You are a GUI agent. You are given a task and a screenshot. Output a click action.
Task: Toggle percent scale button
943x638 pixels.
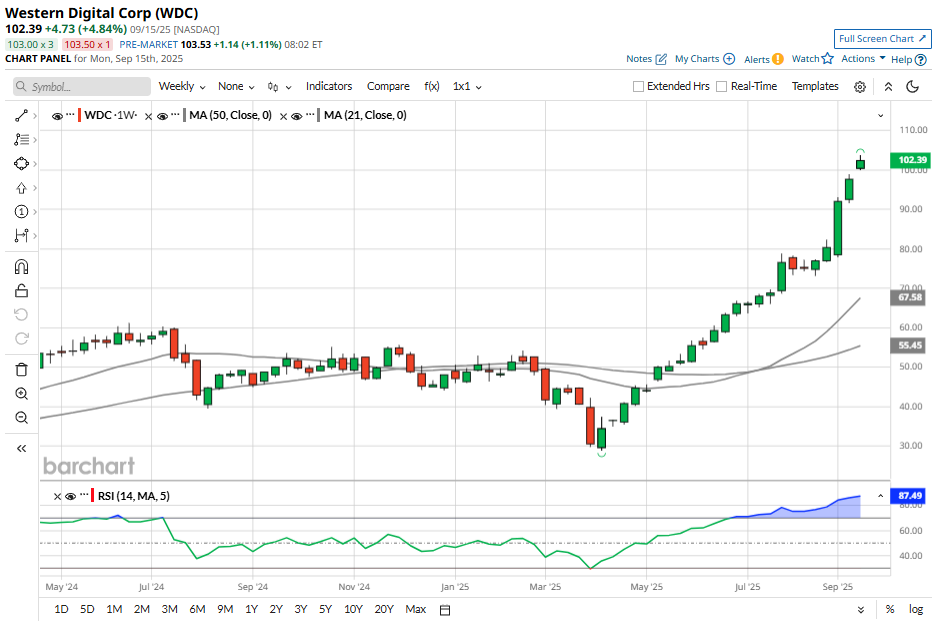pos(890,610)
